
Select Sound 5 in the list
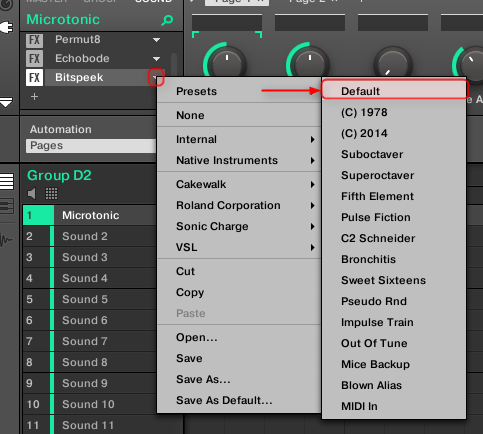[89, 299]
